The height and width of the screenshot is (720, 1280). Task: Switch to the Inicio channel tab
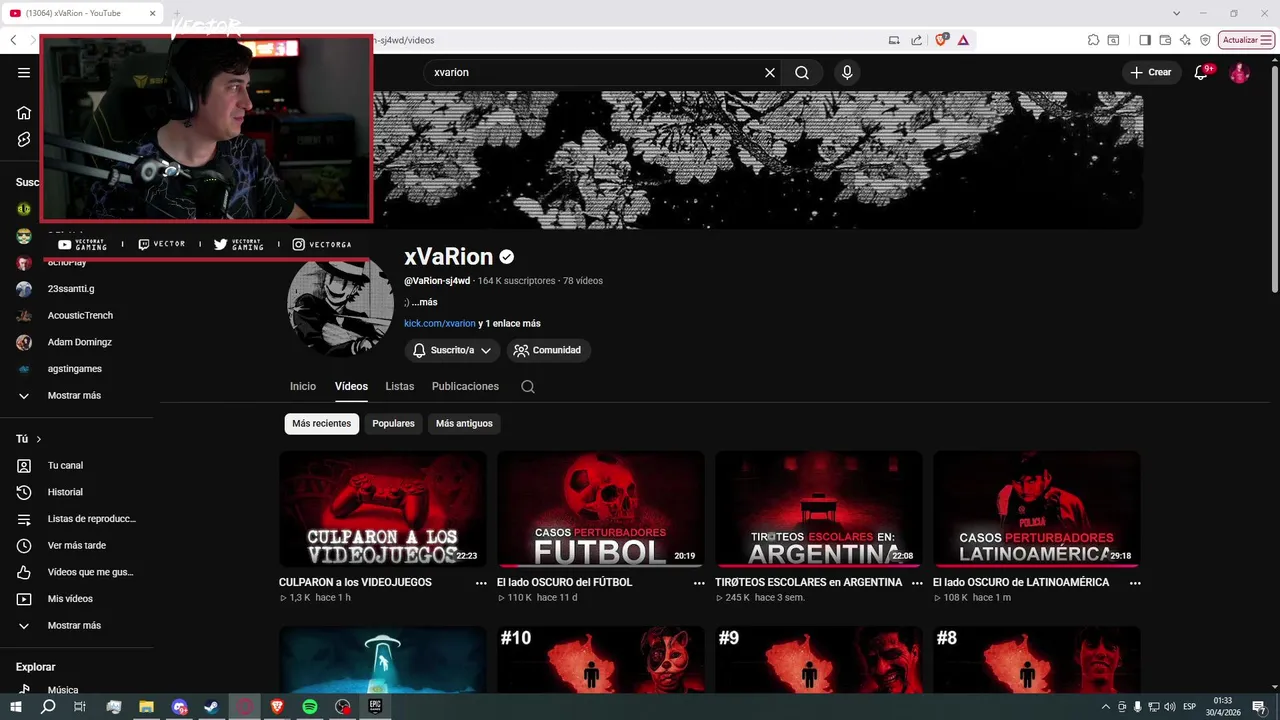303,386
